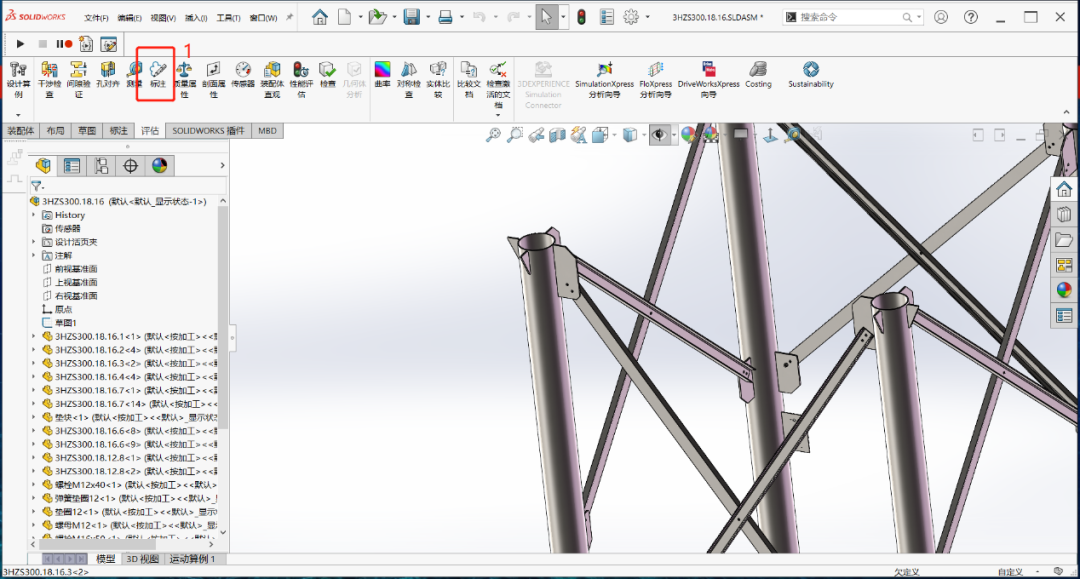Click the Zoom to Fit icon in the viewport toolbar

point(493,135)
